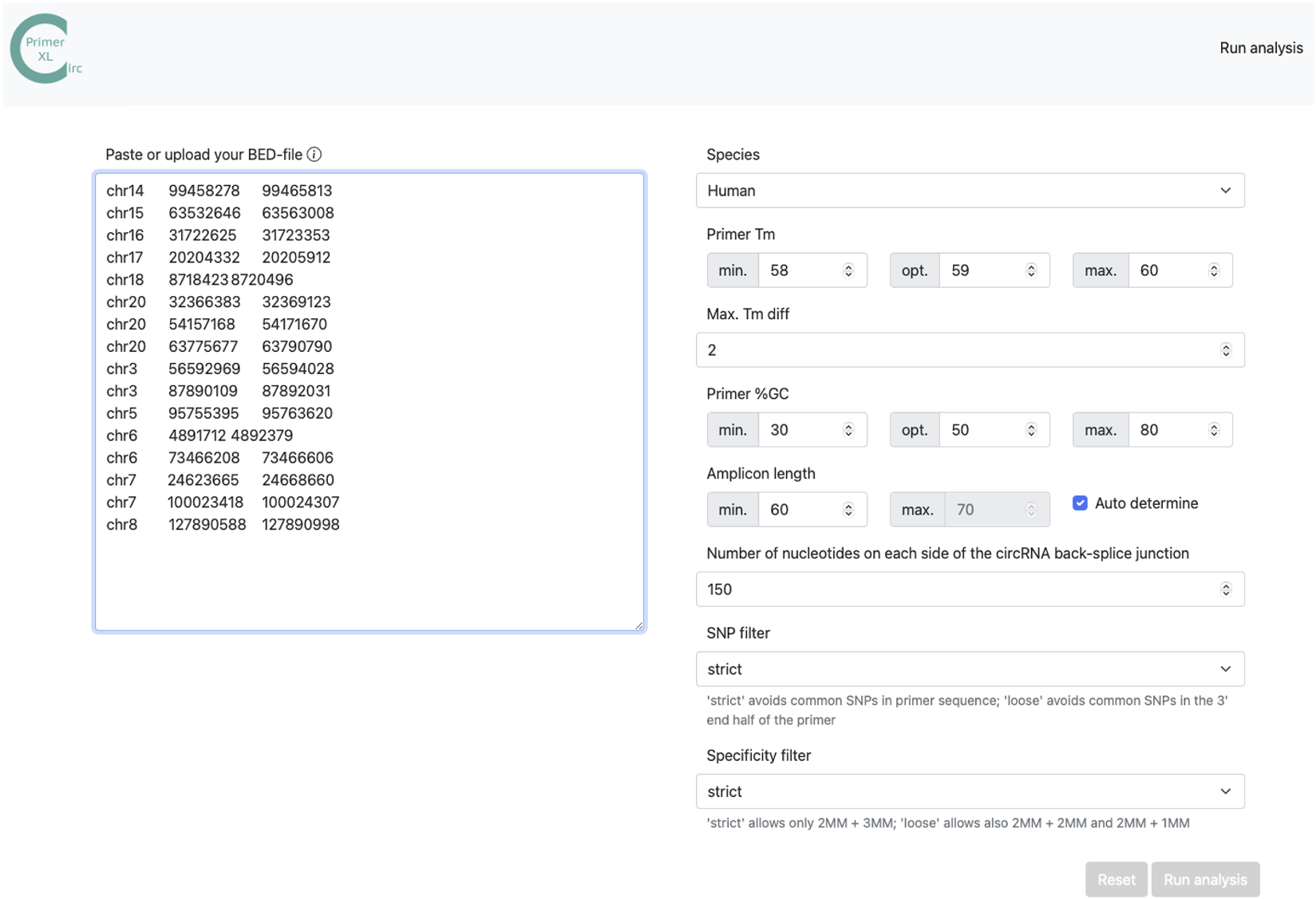Screen dimensions: 1316x899
Task: Click the Primer %GC max stepper arrows
Action: click(1214, 430)
